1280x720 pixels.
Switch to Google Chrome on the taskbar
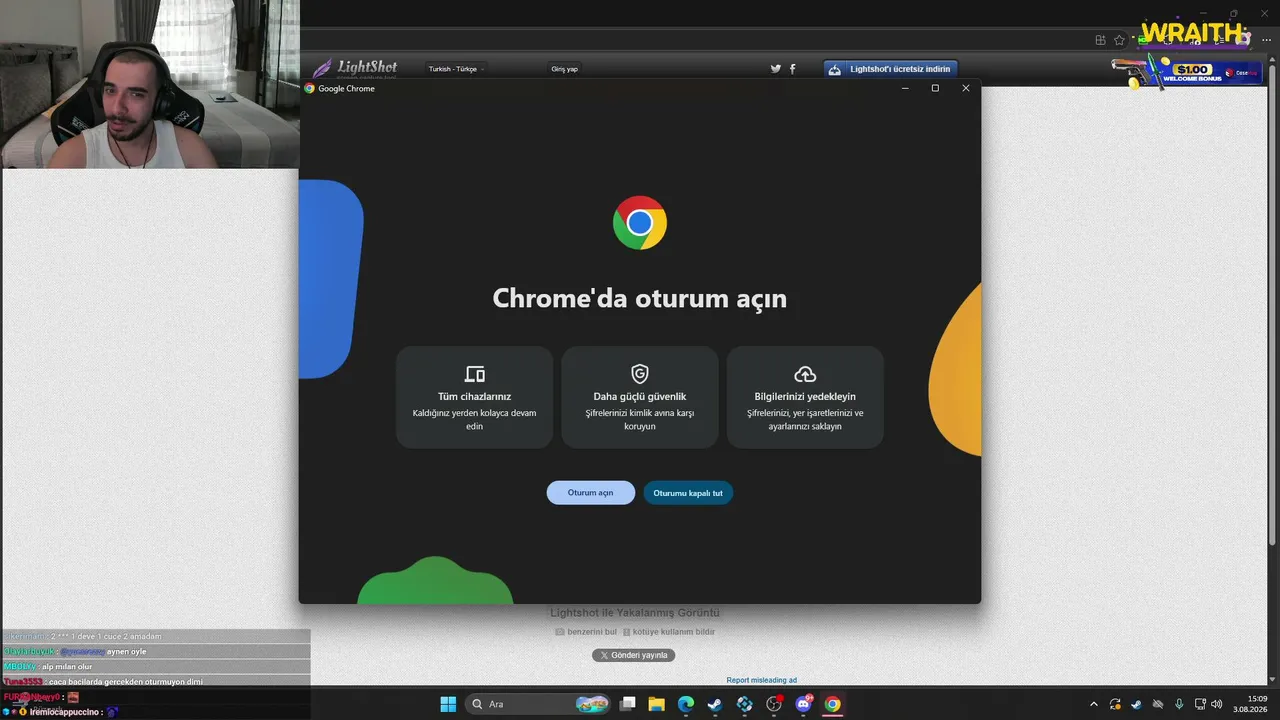[832, 704]
